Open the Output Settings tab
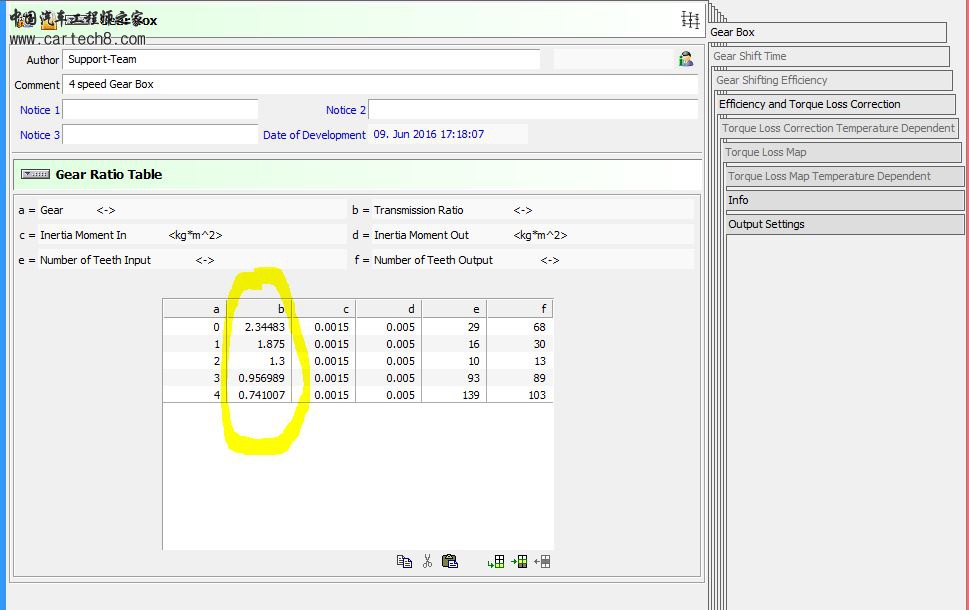969x610 pixels. click(x=845, y=224)
